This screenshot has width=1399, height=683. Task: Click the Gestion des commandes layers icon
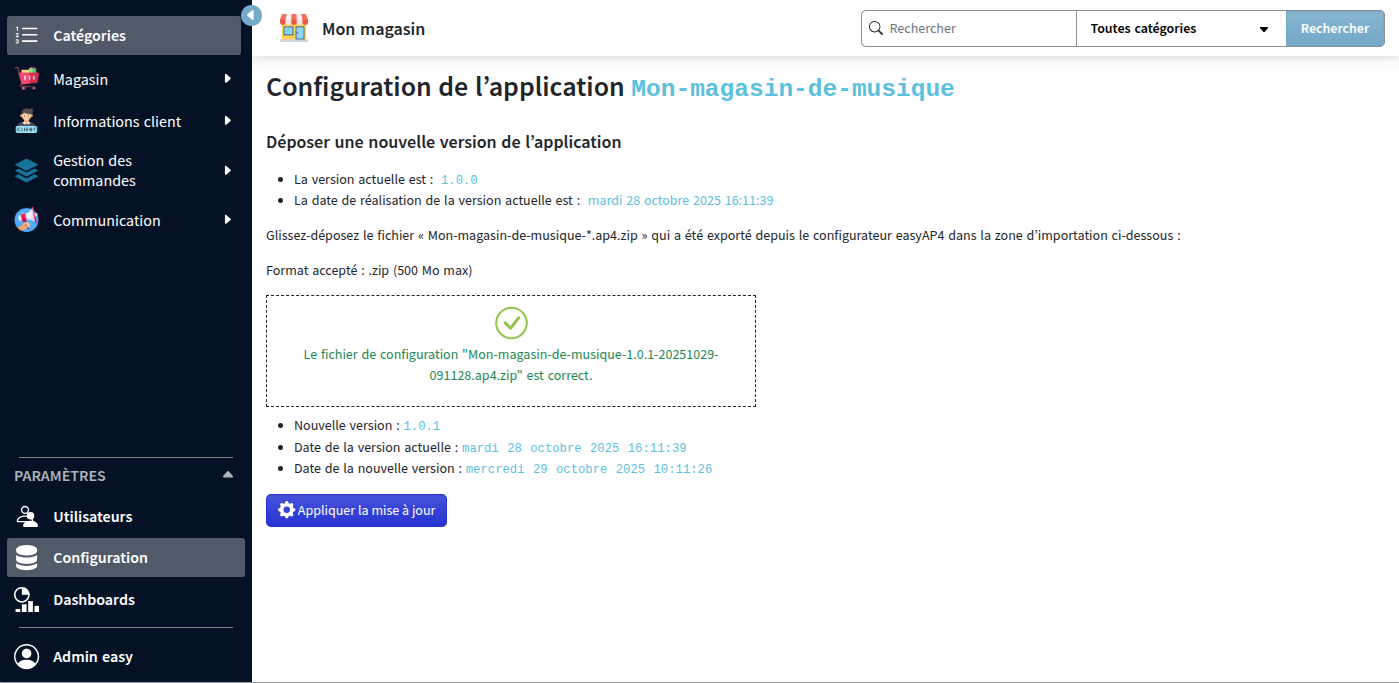(x=26, y=170)
